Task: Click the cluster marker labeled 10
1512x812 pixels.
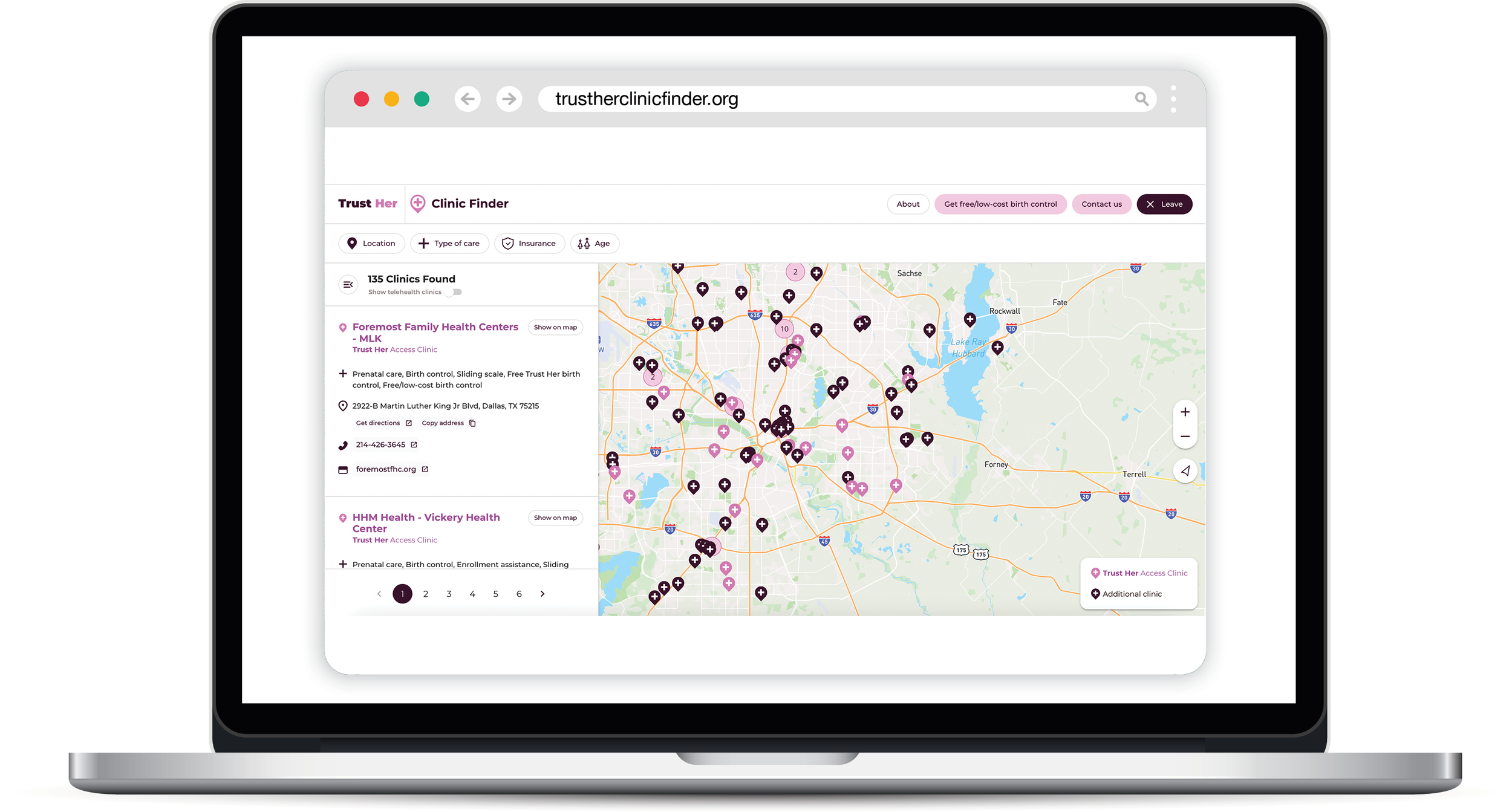Action: tap(784, 330)
